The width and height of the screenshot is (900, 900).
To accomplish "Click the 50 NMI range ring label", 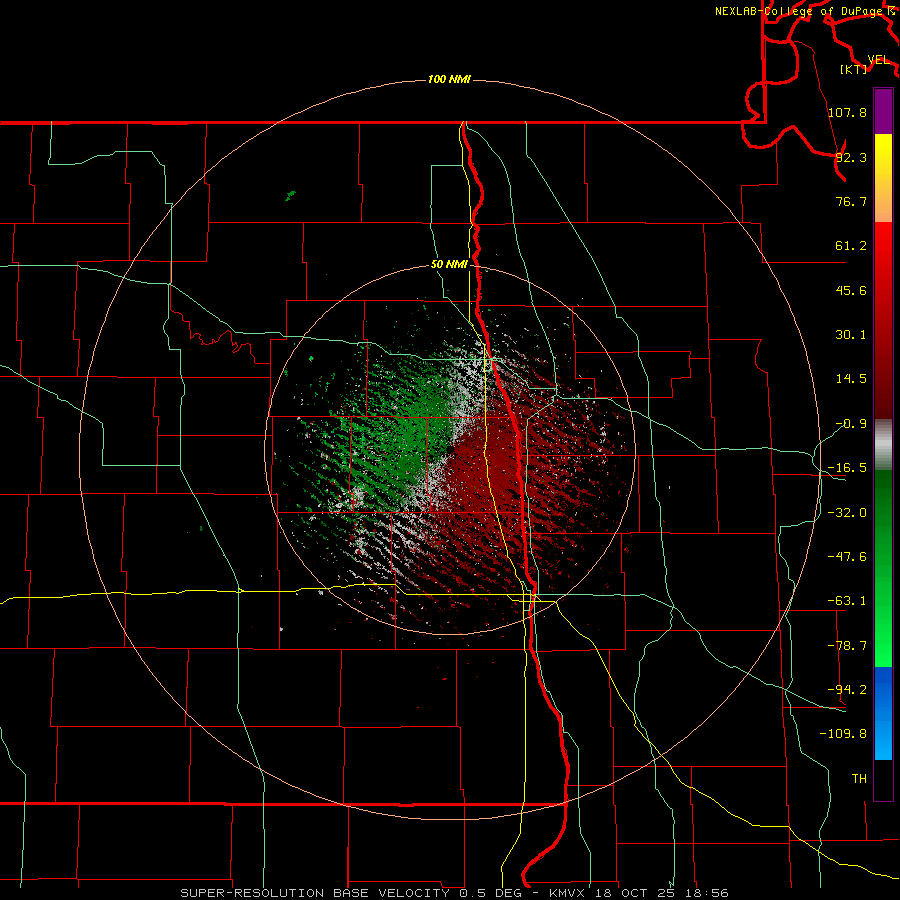I will tap(449, 264).
